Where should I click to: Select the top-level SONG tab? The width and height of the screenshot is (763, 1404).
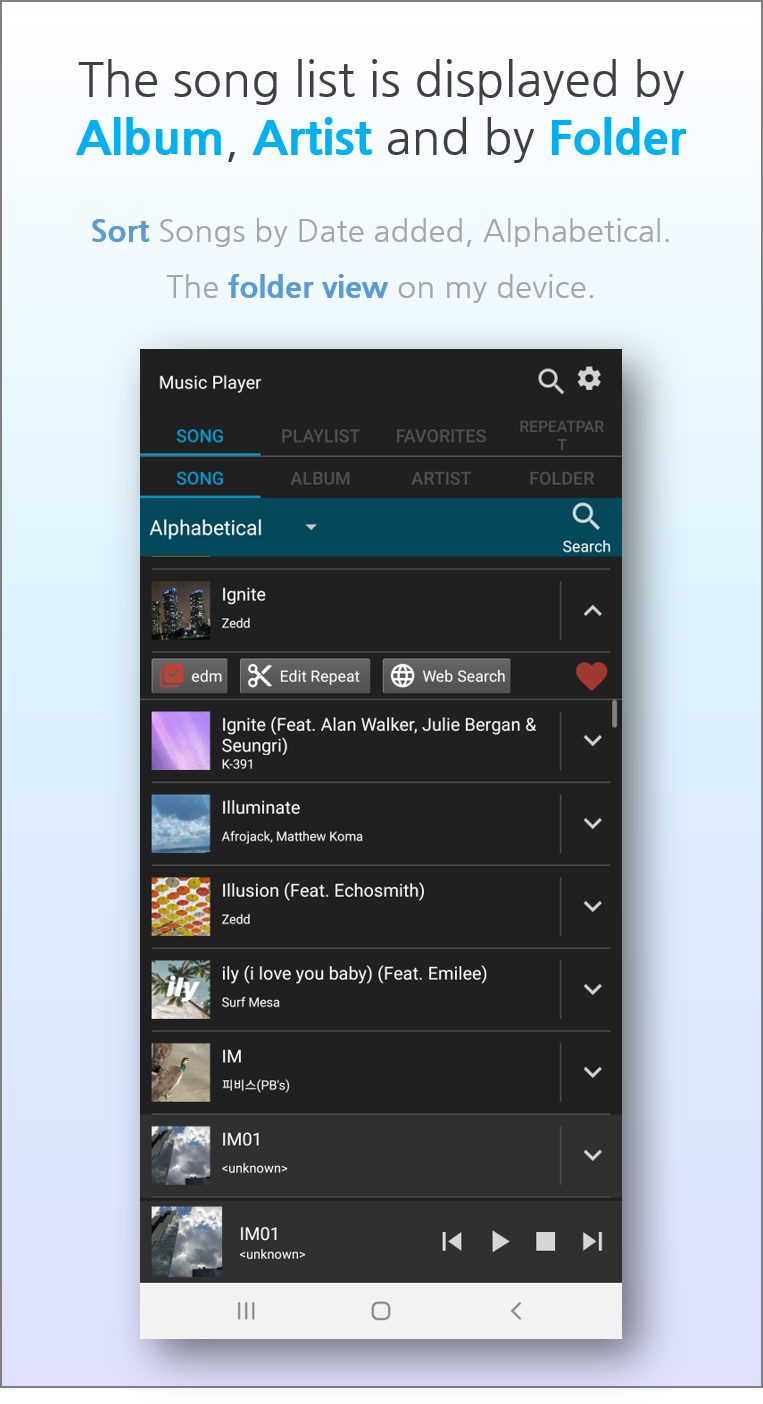click(200, 436)
